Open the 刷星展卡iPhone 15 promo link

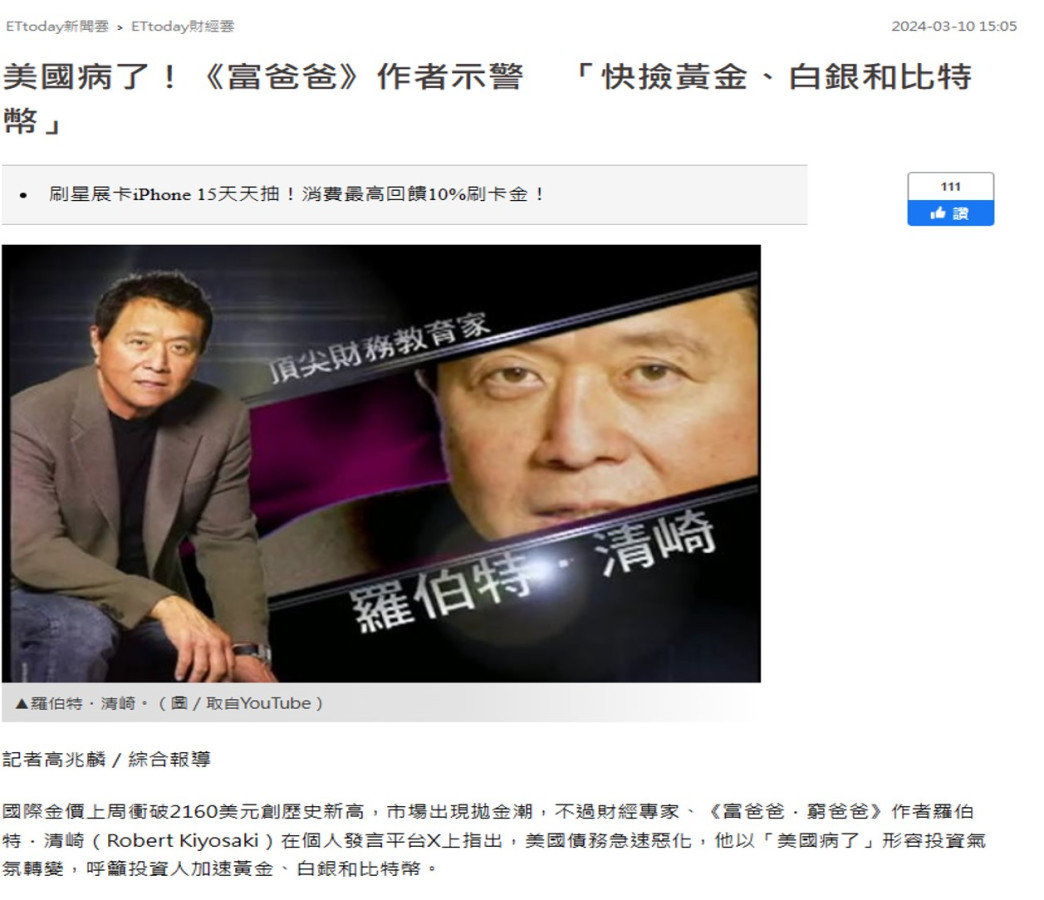(297, 194)
